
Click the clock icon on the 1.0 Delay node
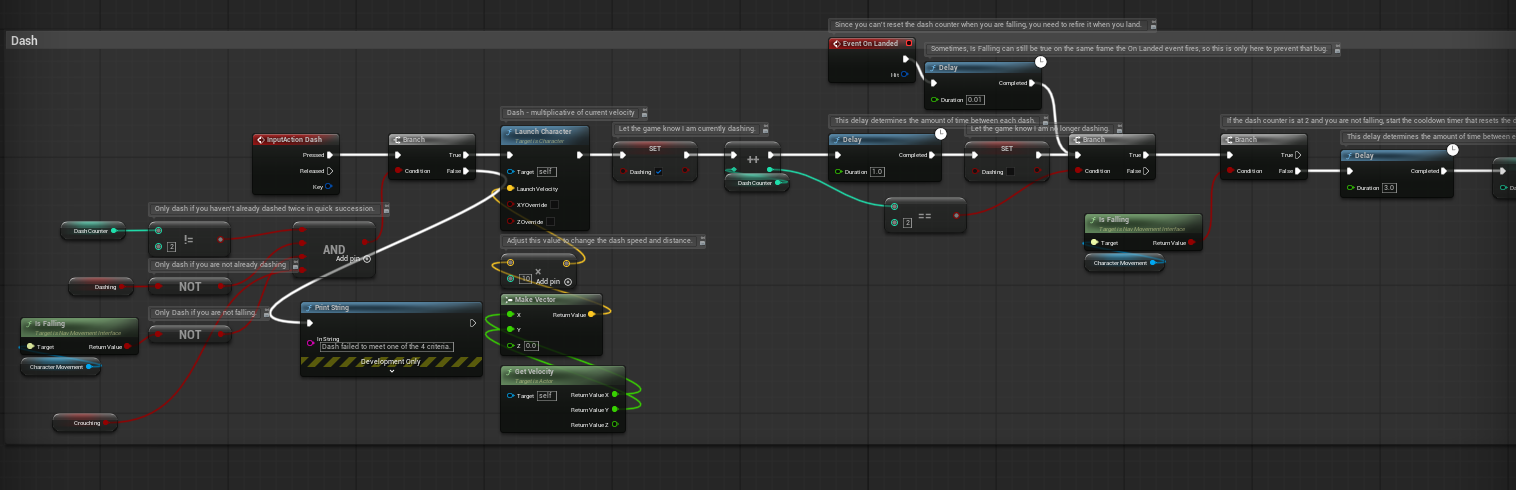[940, 134]
